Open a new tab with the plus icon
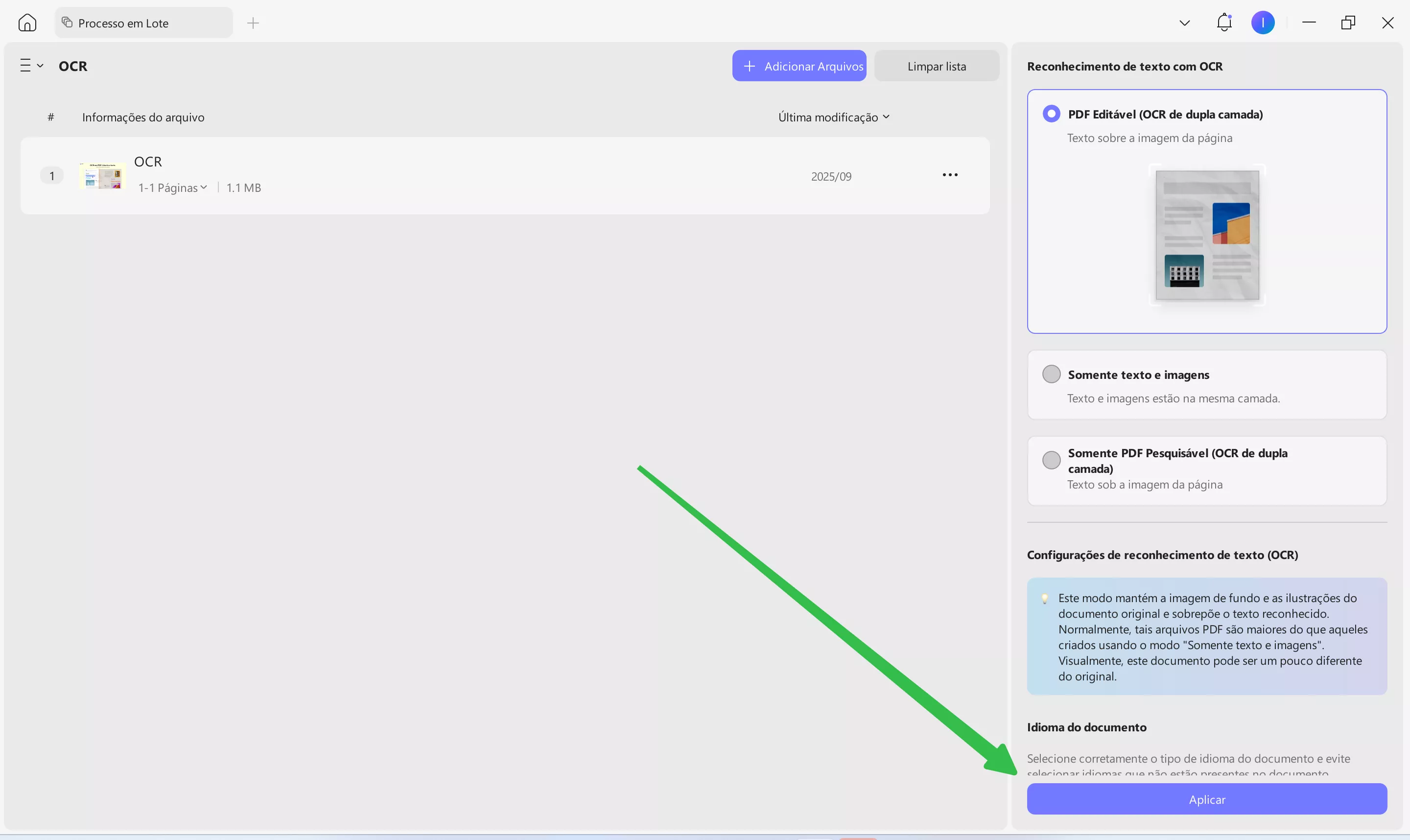 pos(253,23)
